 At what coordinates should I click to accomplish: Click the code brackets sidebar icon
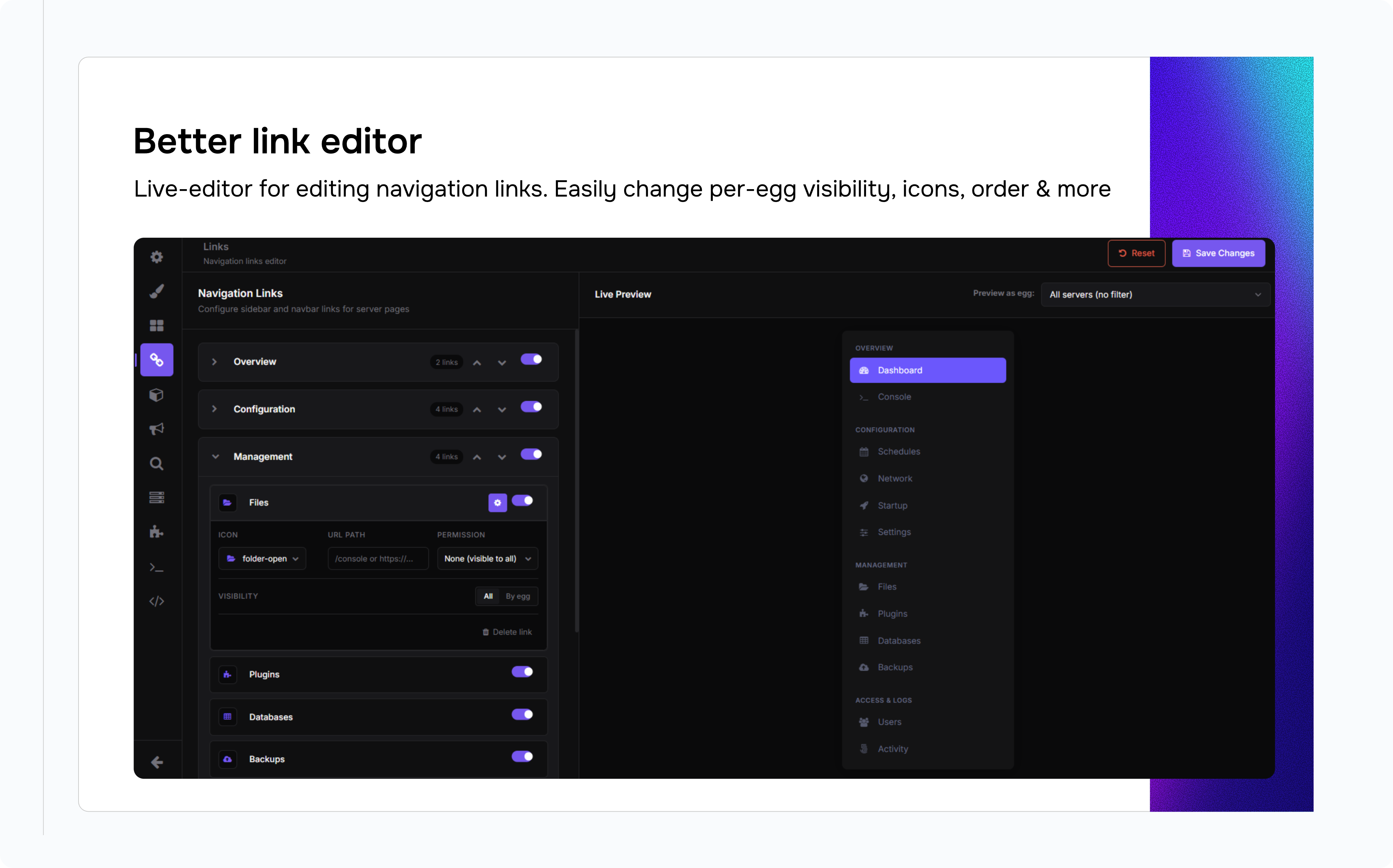point(157,601)
